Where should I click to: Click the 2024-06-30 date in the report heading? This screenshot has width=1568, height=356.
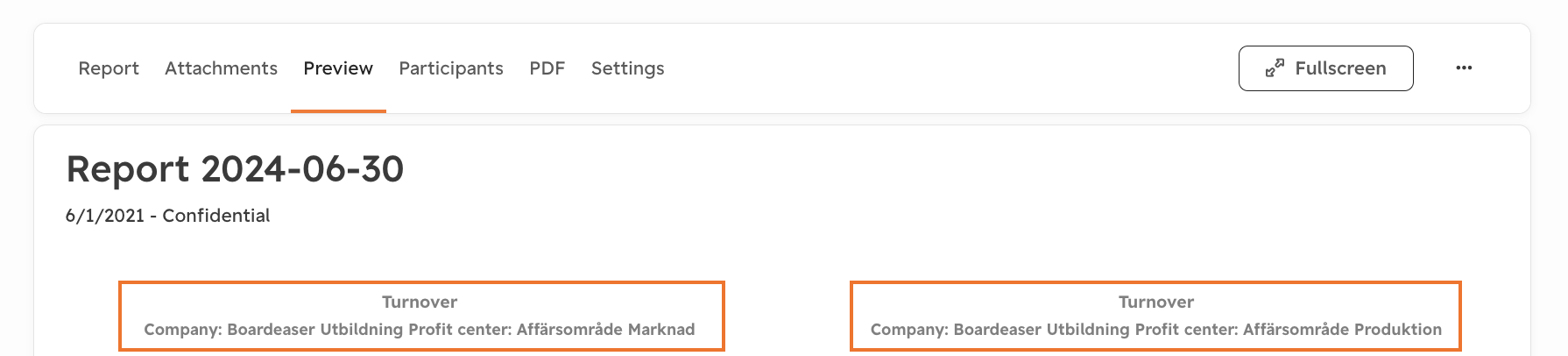click(302, 169)
